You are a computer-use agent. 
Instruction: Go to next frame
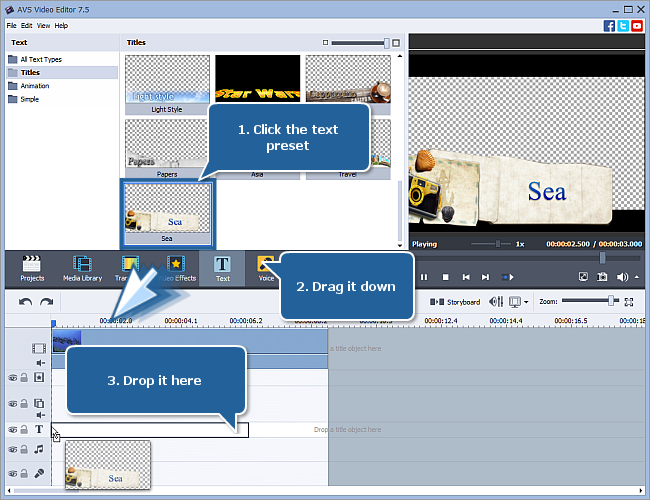click(485, 277)
